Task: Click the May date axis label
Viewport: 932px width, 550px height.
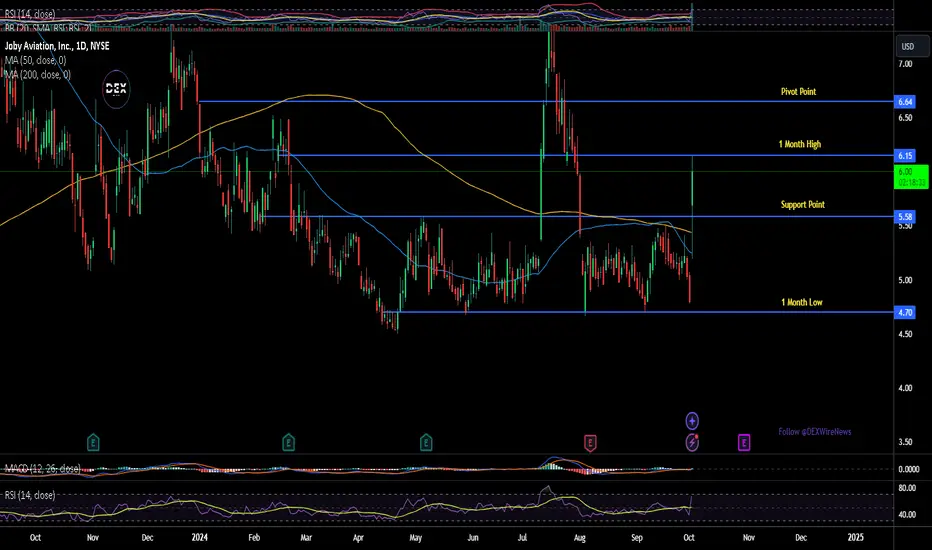Action: 415,538
